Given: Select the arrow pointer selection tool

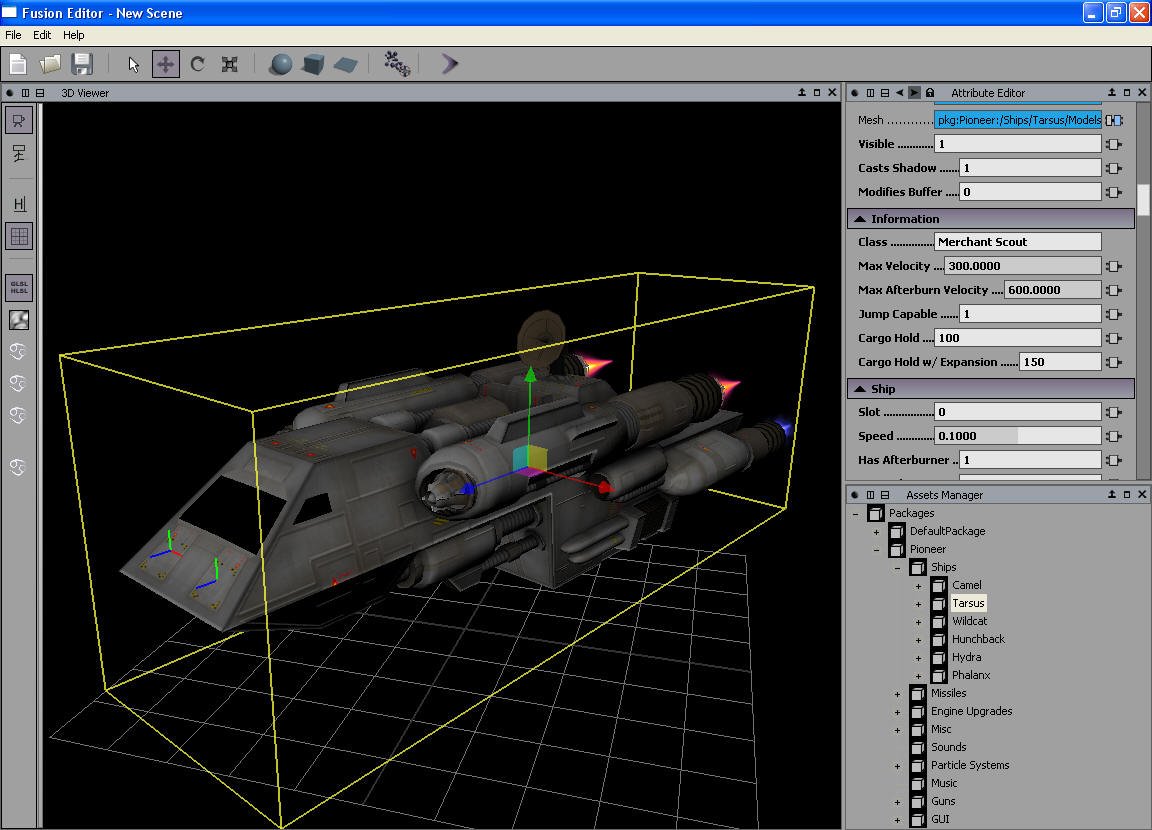Looking at the screenshot, I should pos(134,64).
